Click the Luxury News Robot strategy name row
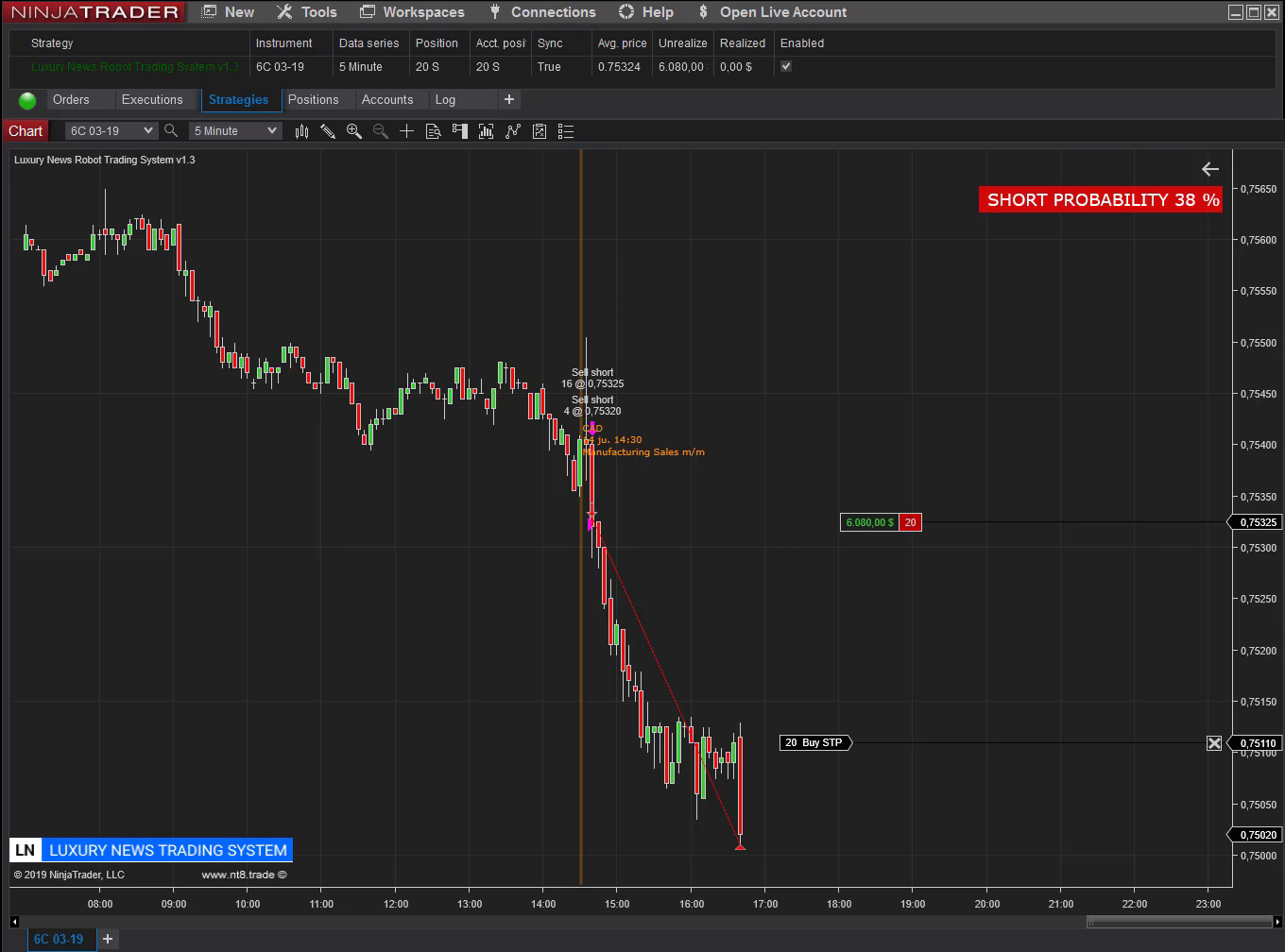1285x952 pixels. click(x=134, y=67)
